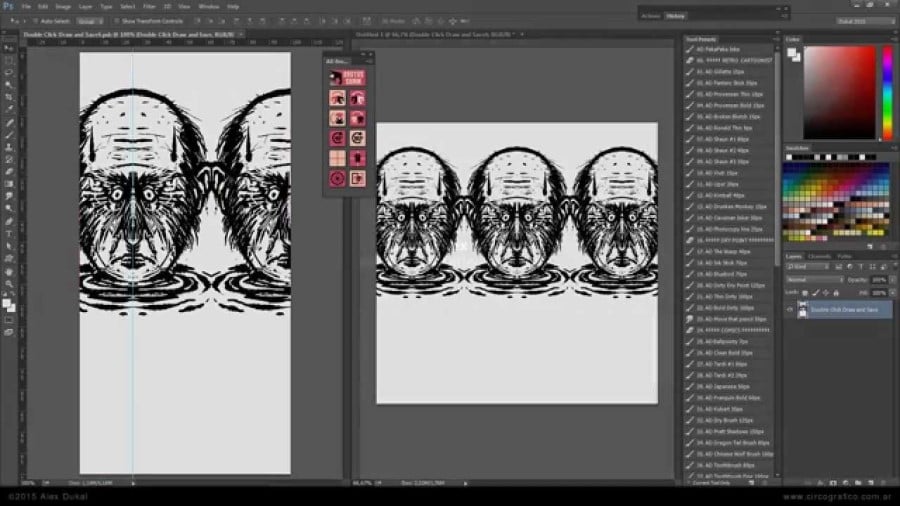900x506 pixels.
Task: Click the foreground color swatch in toolbox
Action: pos(7,301)
